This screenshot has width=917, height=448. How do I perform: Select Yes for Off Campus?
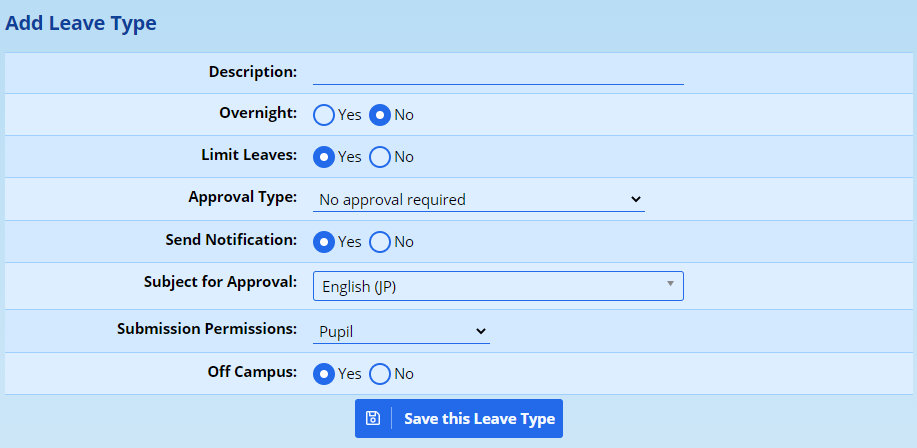(x=324, y=374)
